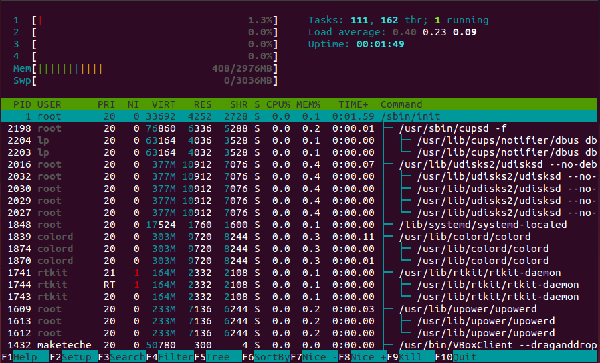Select PID 2204 cups notifier row

point(299,140)
